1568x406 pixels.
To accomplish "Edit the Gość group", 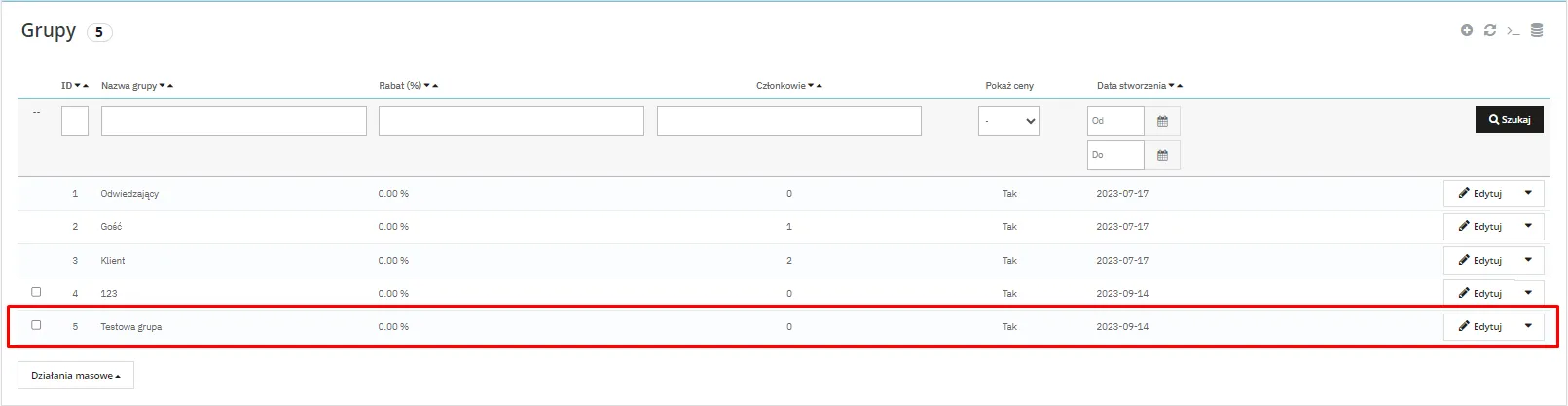I will click(1479, 227).
